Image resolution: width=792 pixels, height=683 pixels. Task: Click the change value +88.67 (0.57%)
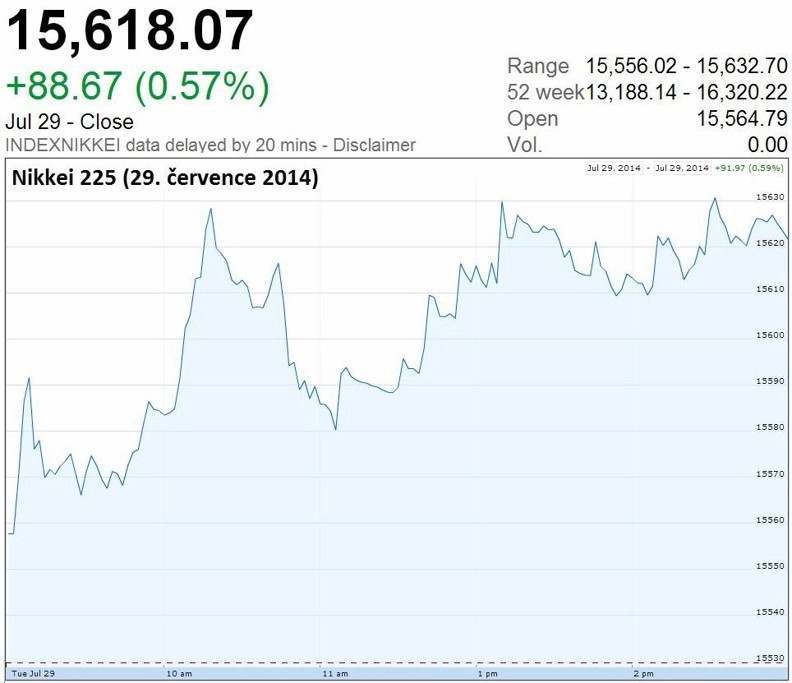137,86
